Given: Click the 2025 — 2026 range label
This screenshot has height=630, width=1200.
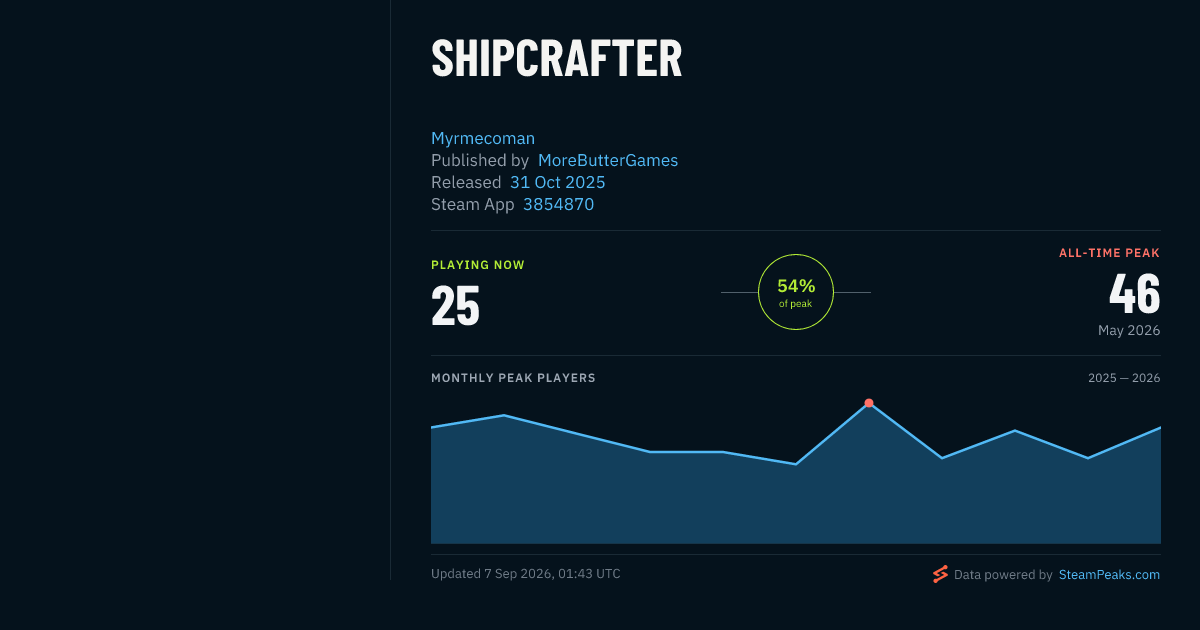Looking at the screenshot, I should tap(1124, 378).
